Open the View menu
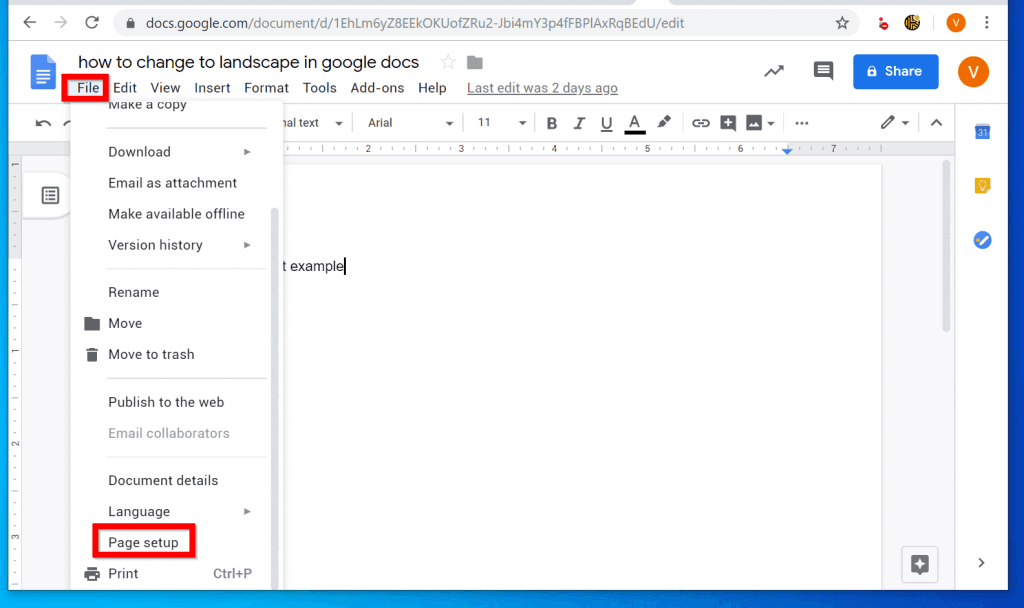 coord(165,88)
